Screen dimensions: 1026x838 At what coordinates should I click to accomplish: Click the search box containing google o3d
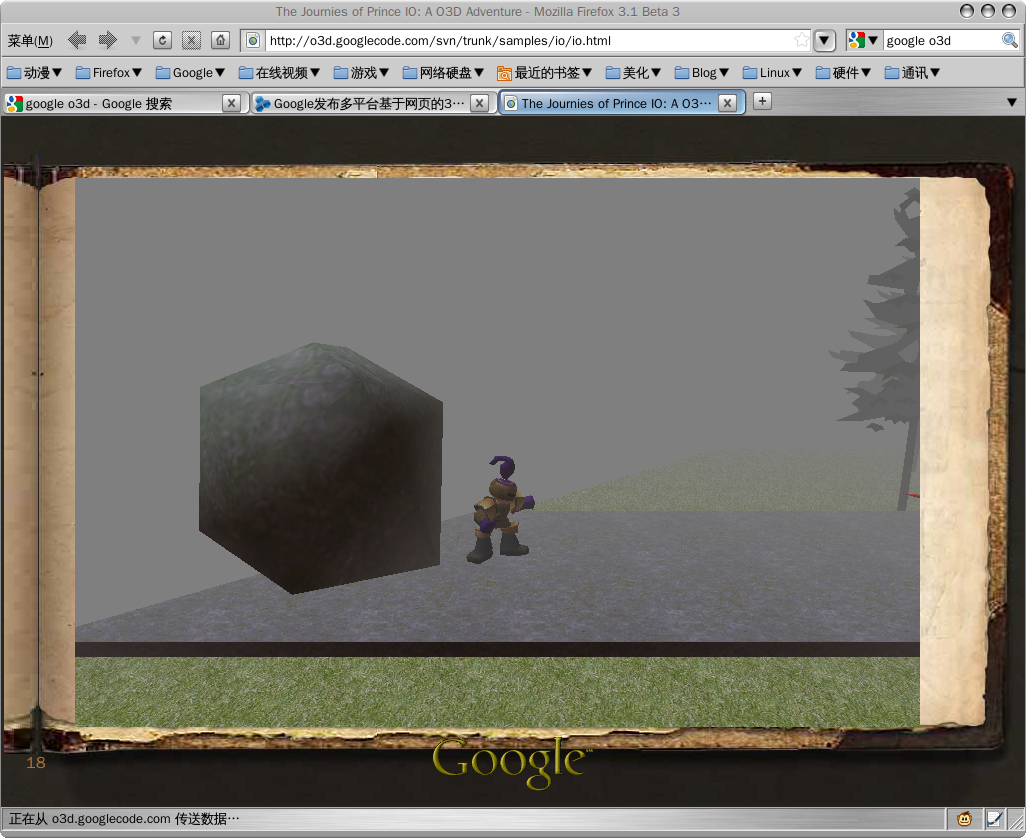(941, 41)
